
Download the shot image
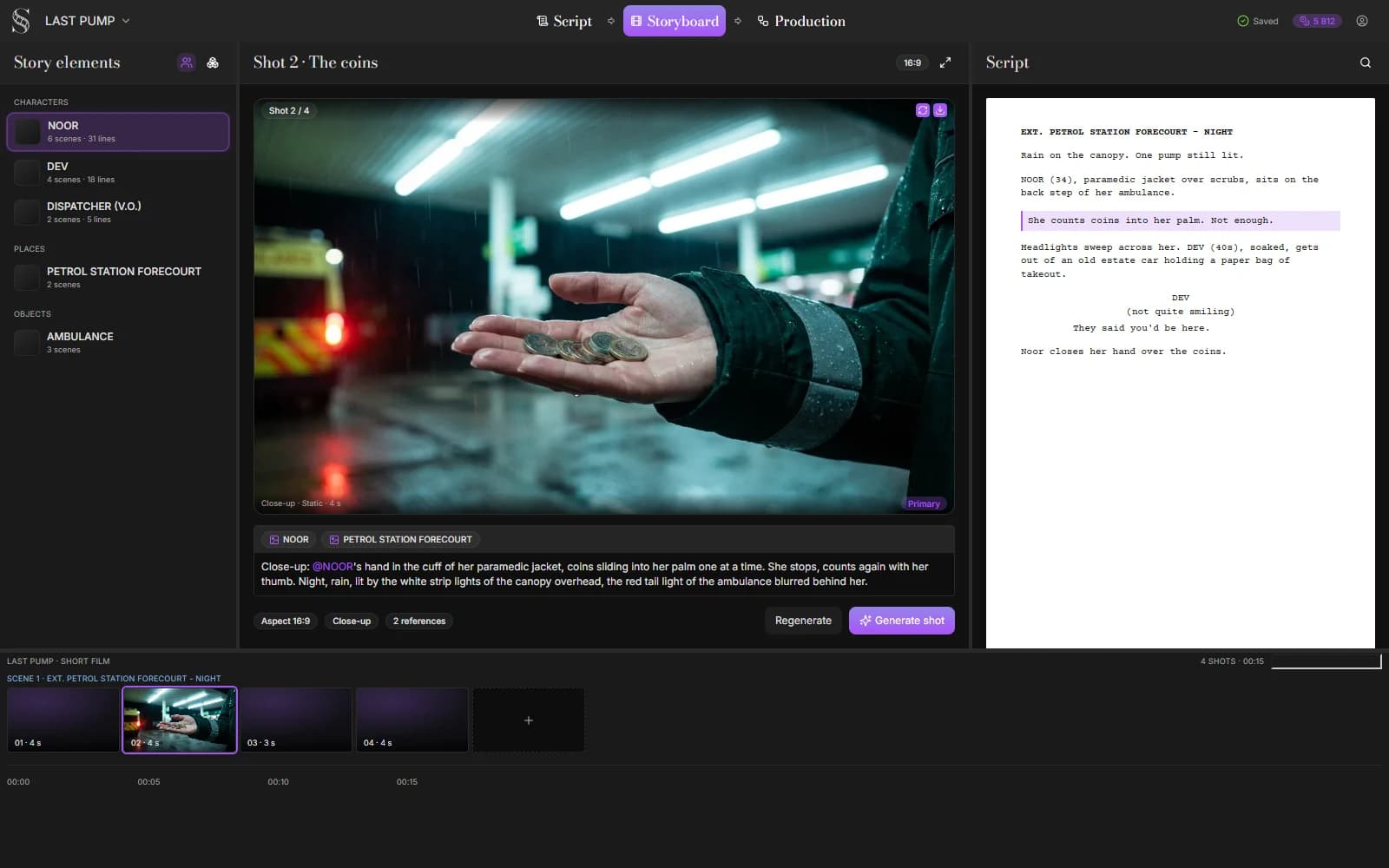click(940, 110)
